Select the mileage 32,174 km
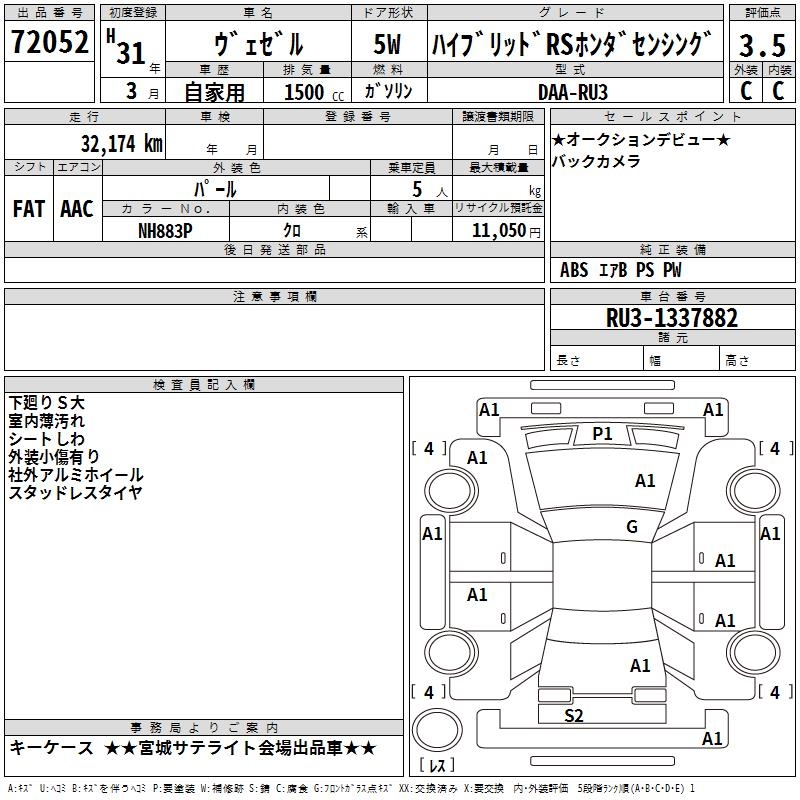800x800 pixels. [x=121, y=144]
